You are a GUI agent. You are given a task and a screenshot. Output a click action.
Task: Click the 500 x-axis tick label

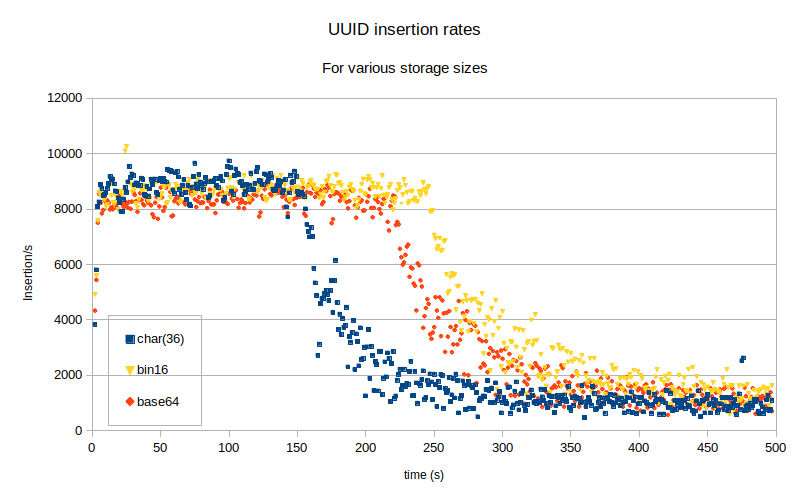click(x=776, y=447)
